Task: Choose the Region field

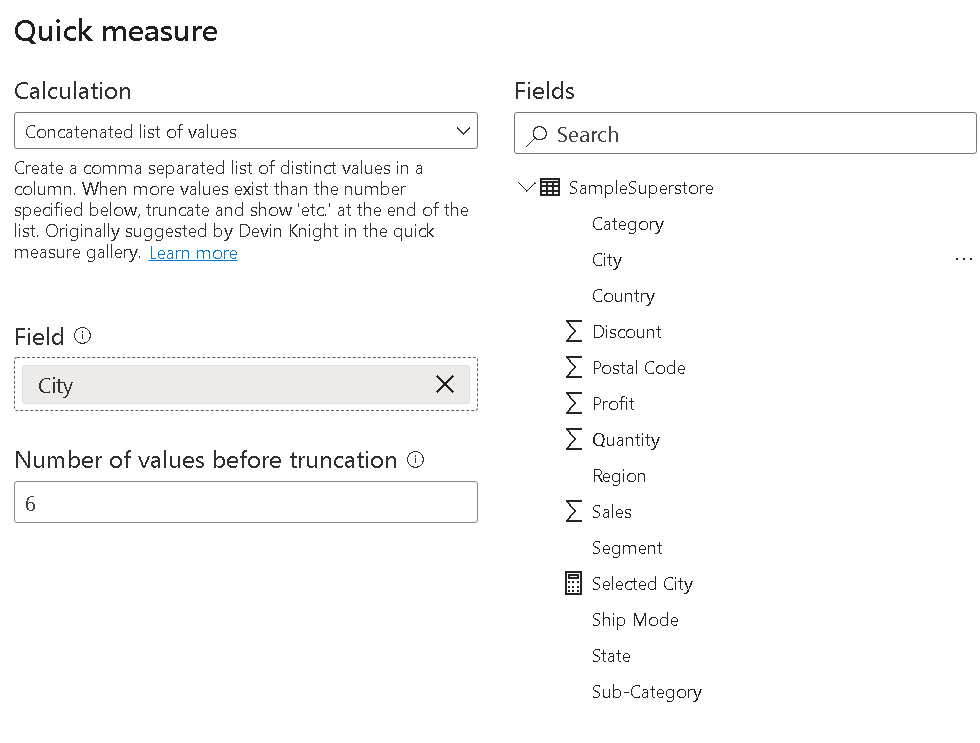Action: (x=619, y=476)
